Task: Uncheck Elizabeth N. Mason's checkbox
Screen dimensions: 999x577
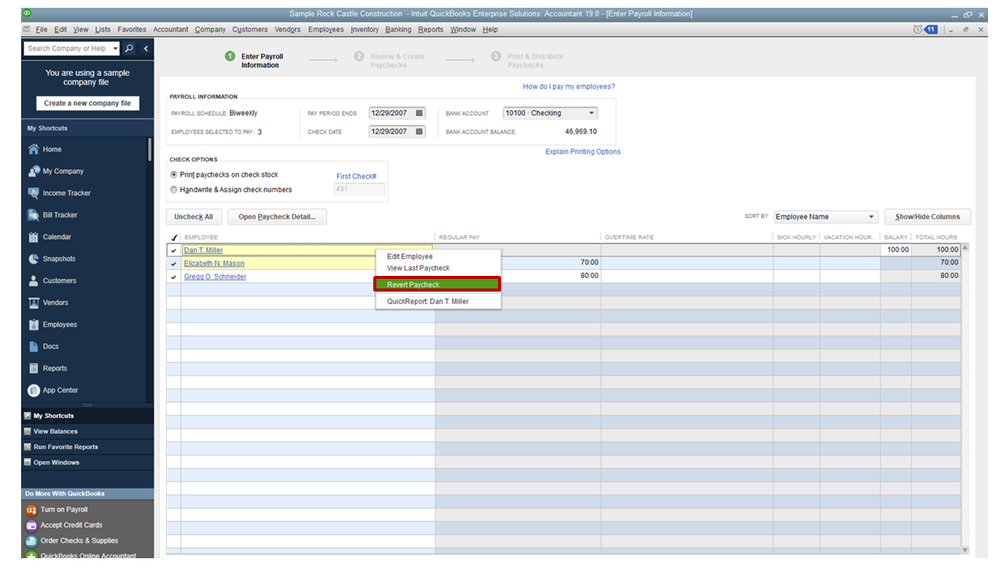Action: [x=174, y=264]
